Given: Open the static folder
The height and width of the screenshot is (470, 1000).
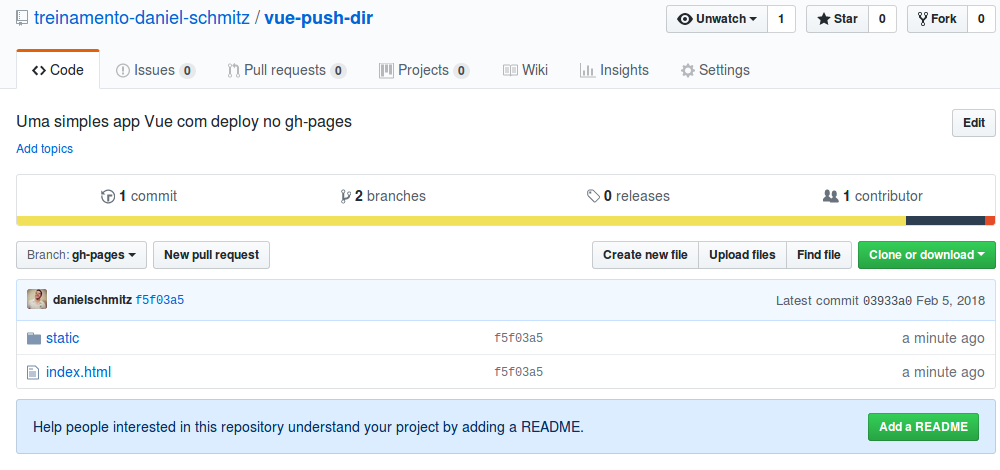Looking at the screenshot, I should (62, 338).
